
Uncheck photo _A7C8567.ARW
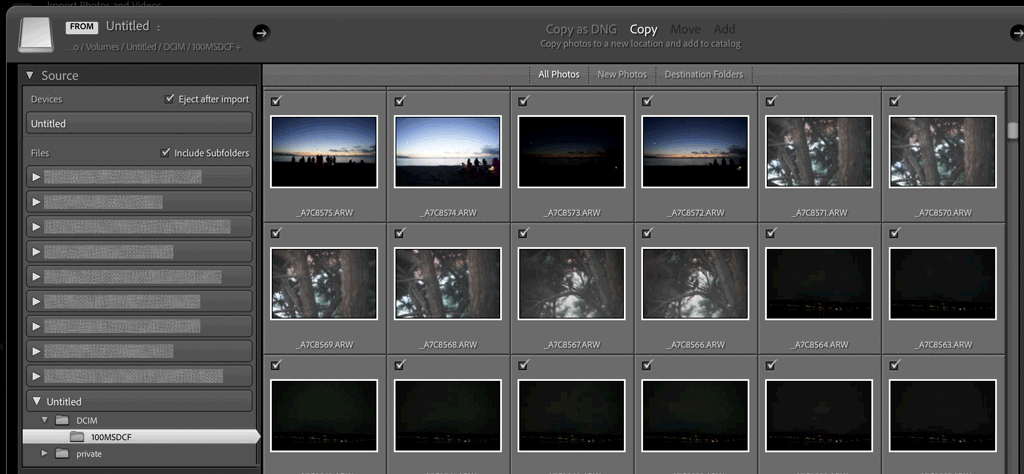coord(523,232)
